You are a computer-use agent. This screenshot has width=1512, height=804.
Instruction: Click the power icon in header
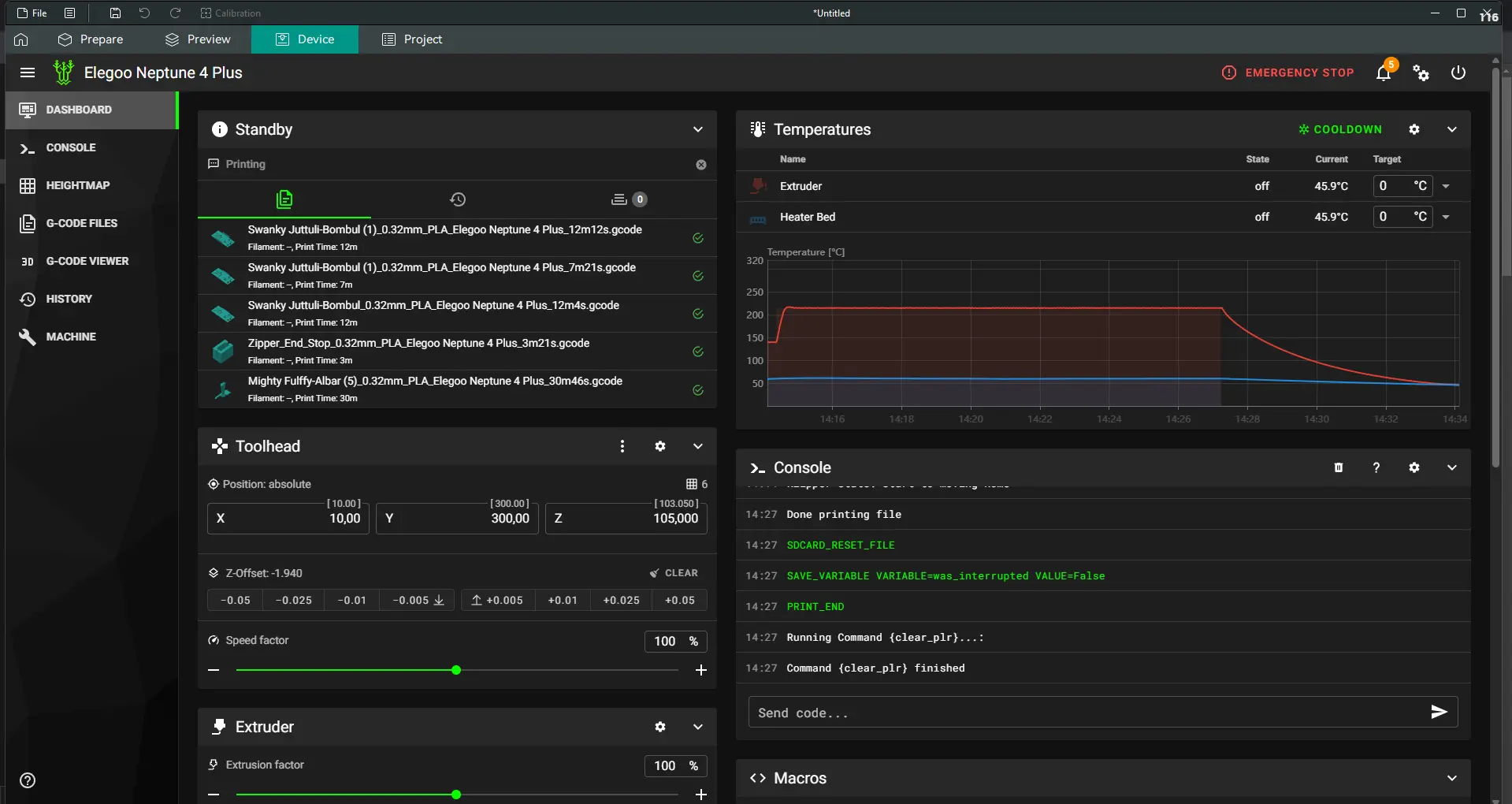1458,73
